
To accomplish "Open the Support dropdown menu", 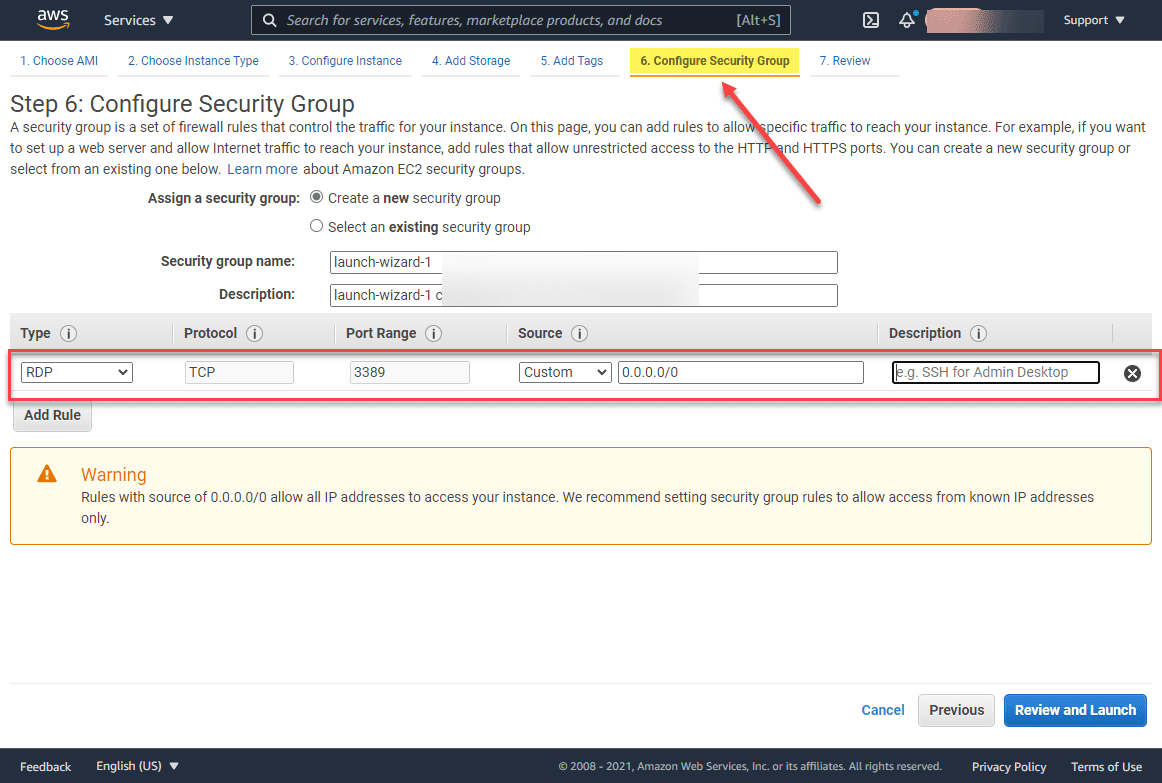I will tap(1094, 20).
